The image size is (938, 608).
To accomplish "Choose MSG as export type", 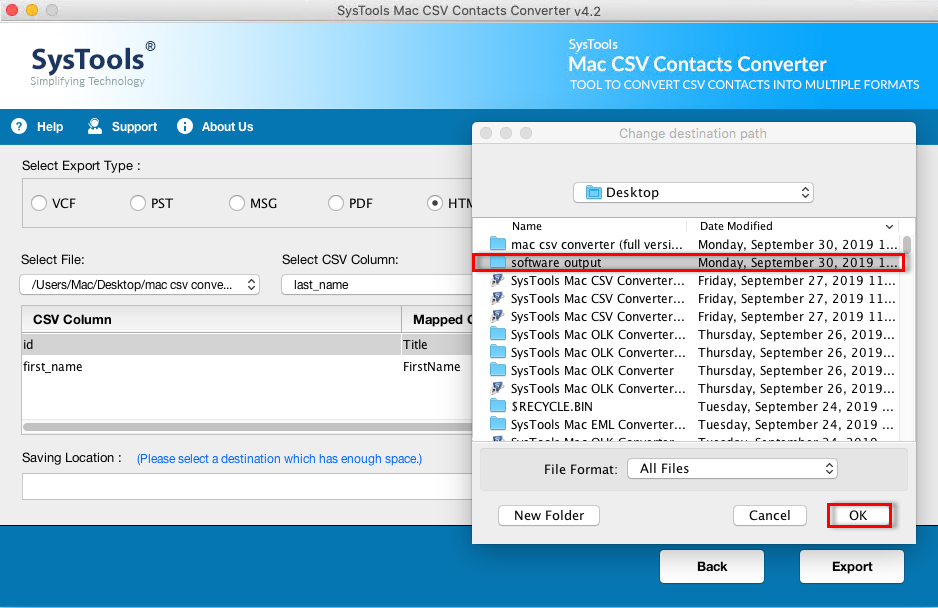I will (237, 203).
